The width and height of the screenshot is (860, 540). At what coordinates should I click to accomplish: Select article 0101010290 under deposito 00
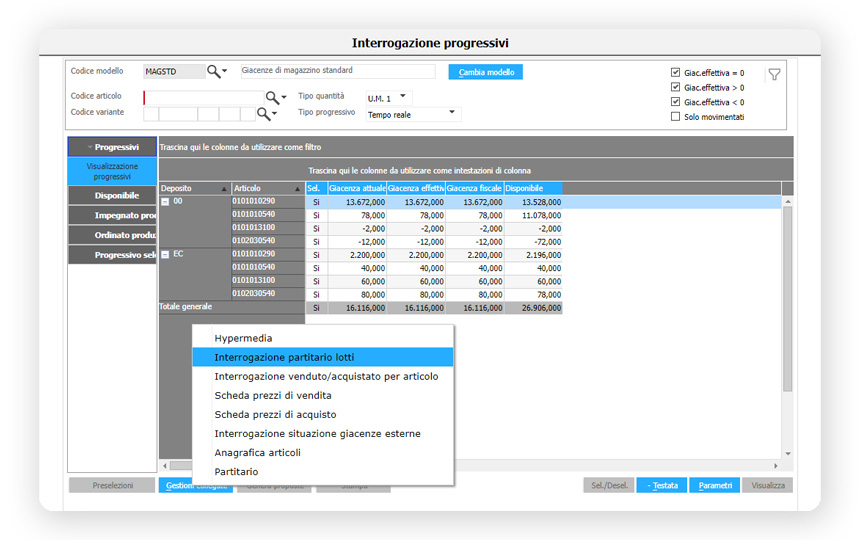tap(268, 202)
